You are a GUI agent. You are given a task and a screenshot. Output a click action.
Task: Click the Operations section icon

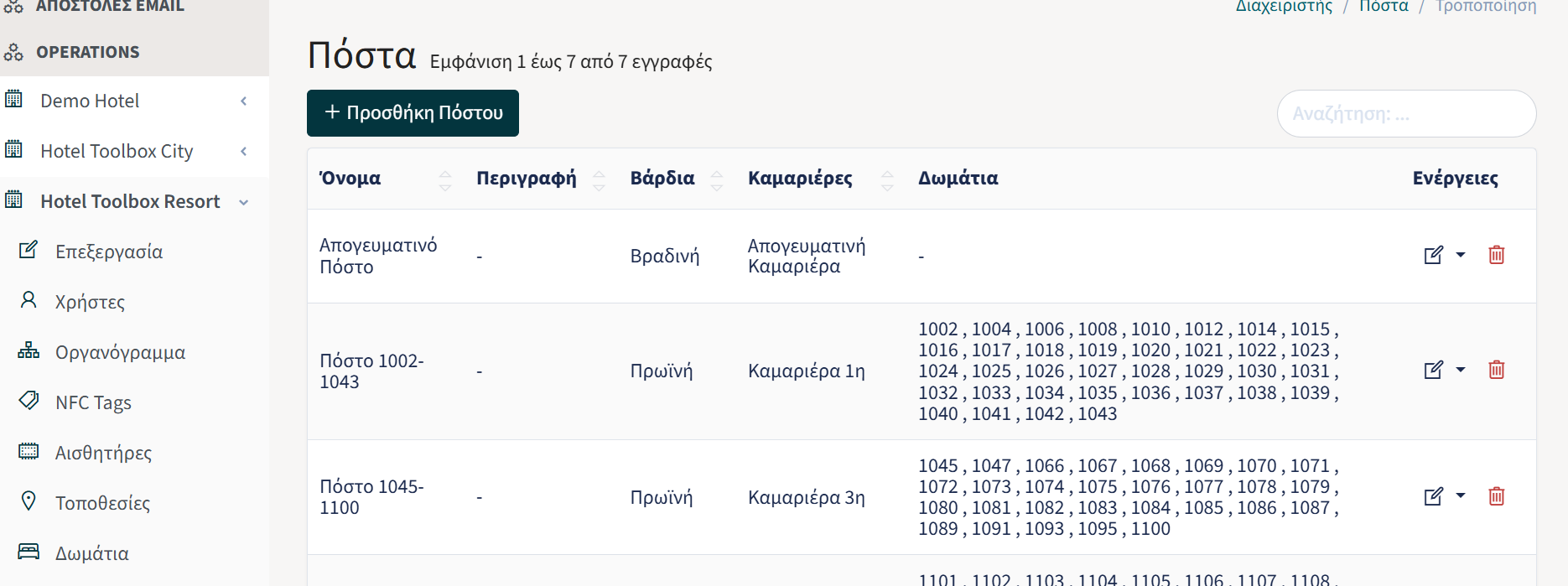click(x=13, y=52)
